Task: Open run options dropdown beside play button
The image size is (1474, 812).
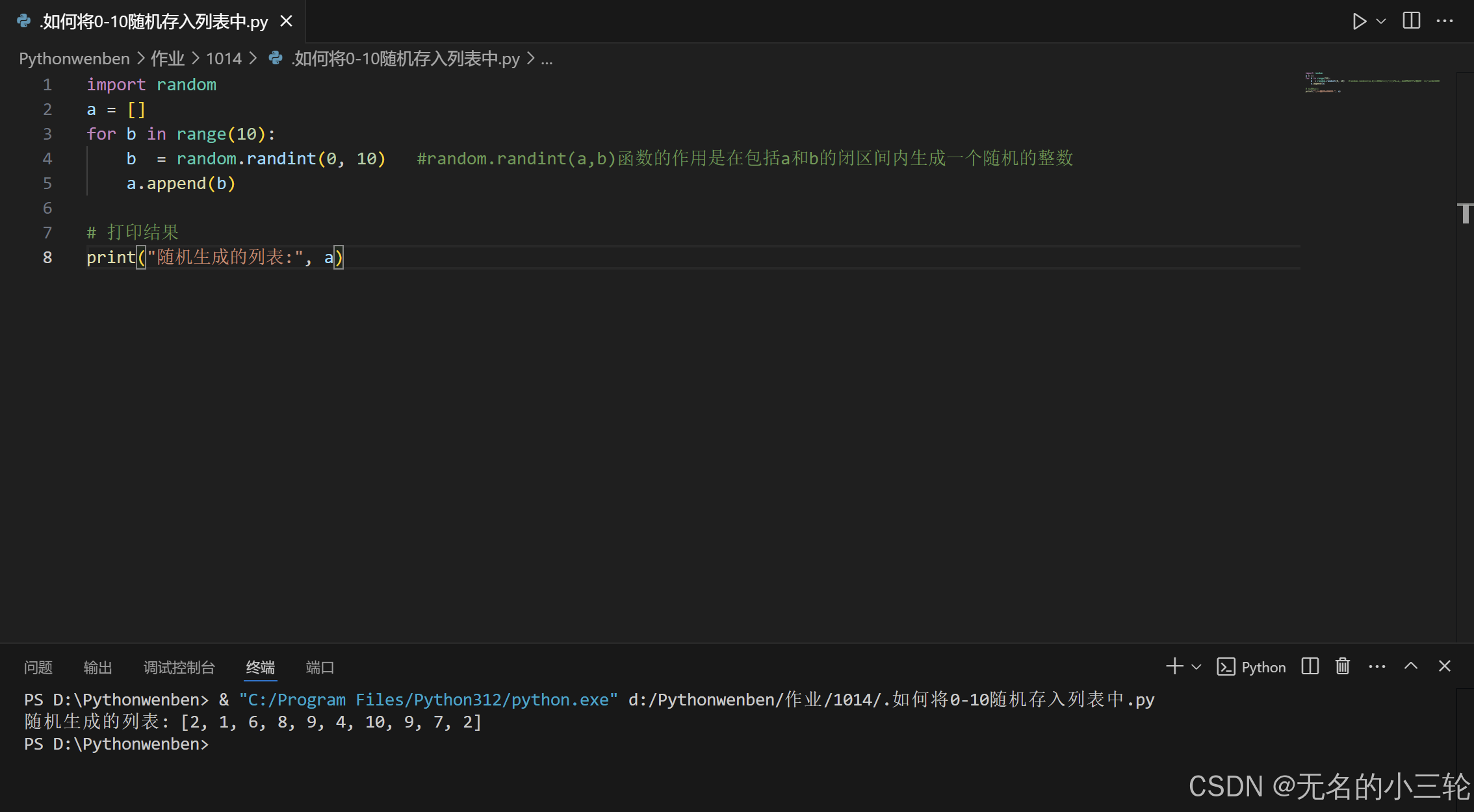Action: tap(1381, 21)
